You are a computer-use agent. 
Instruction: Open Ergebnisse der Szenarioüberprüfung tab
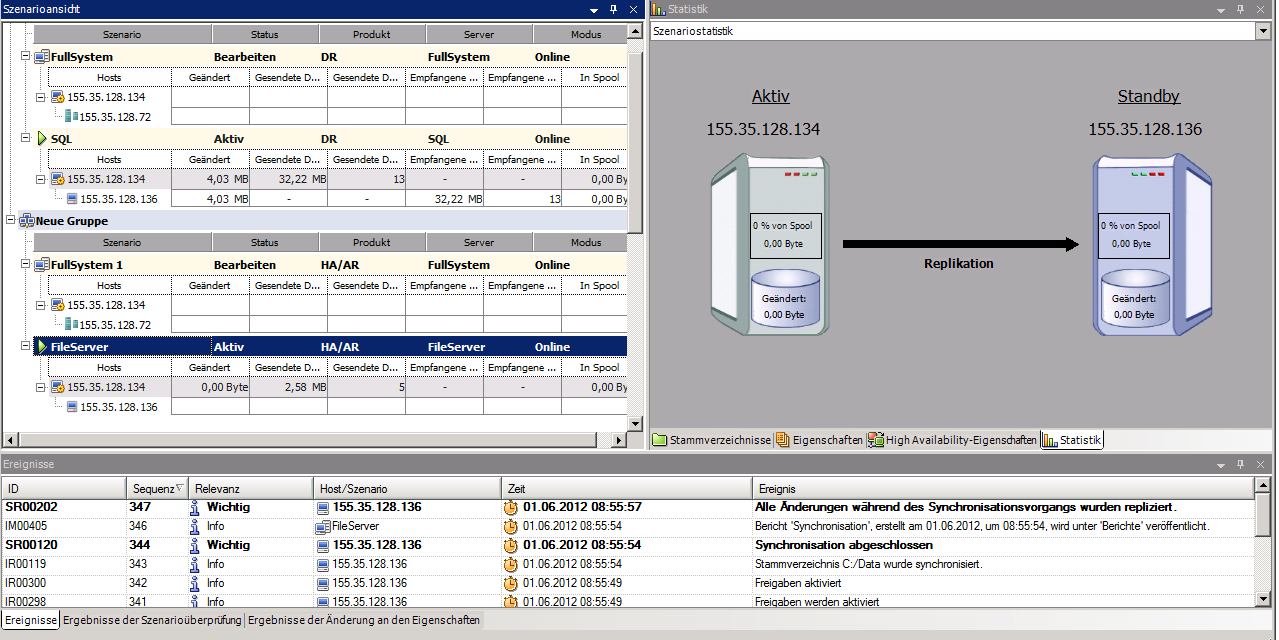pos(152,620)
